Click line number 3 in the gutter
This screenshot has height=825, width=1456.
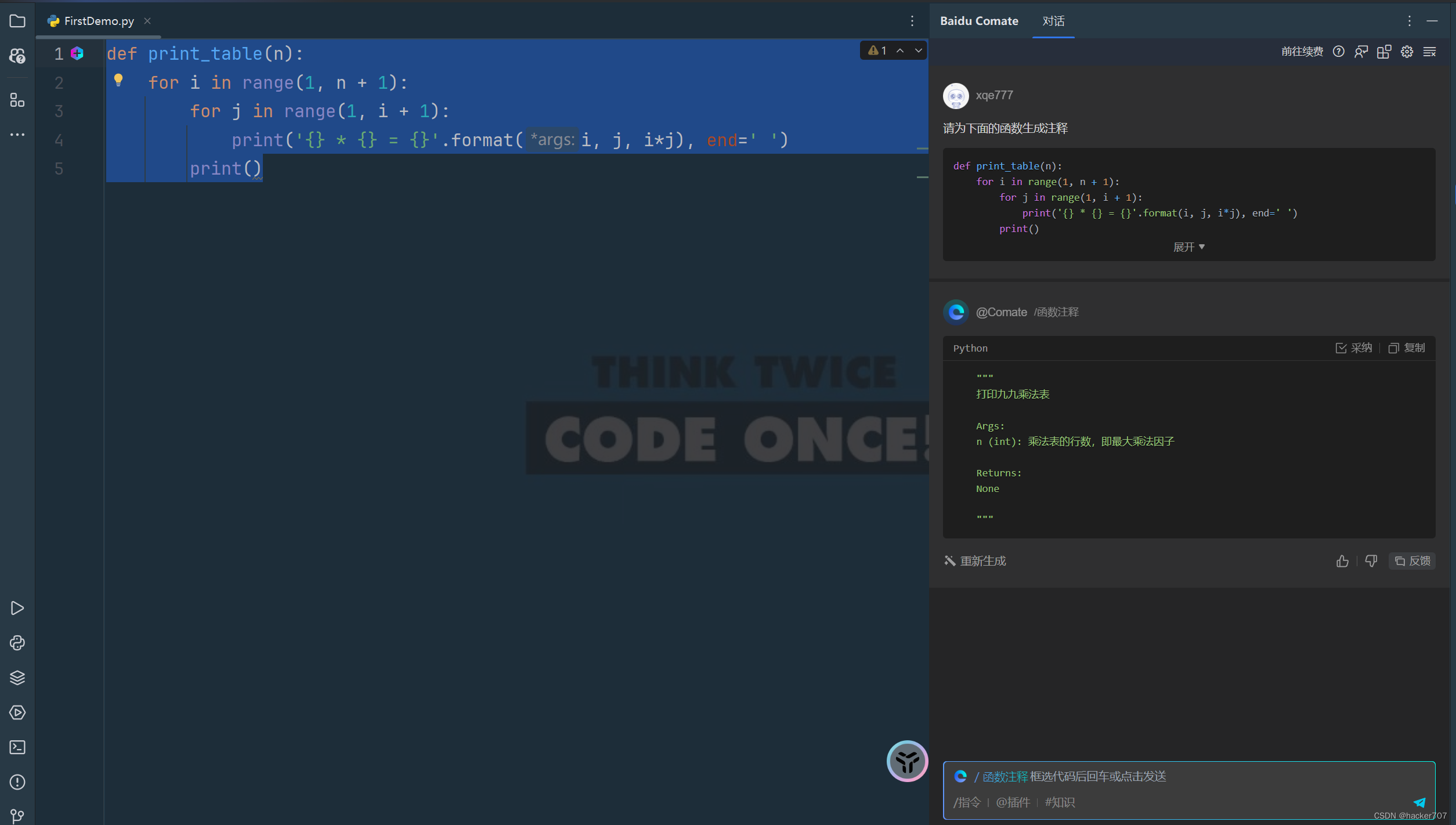click(x=59, y=111)
